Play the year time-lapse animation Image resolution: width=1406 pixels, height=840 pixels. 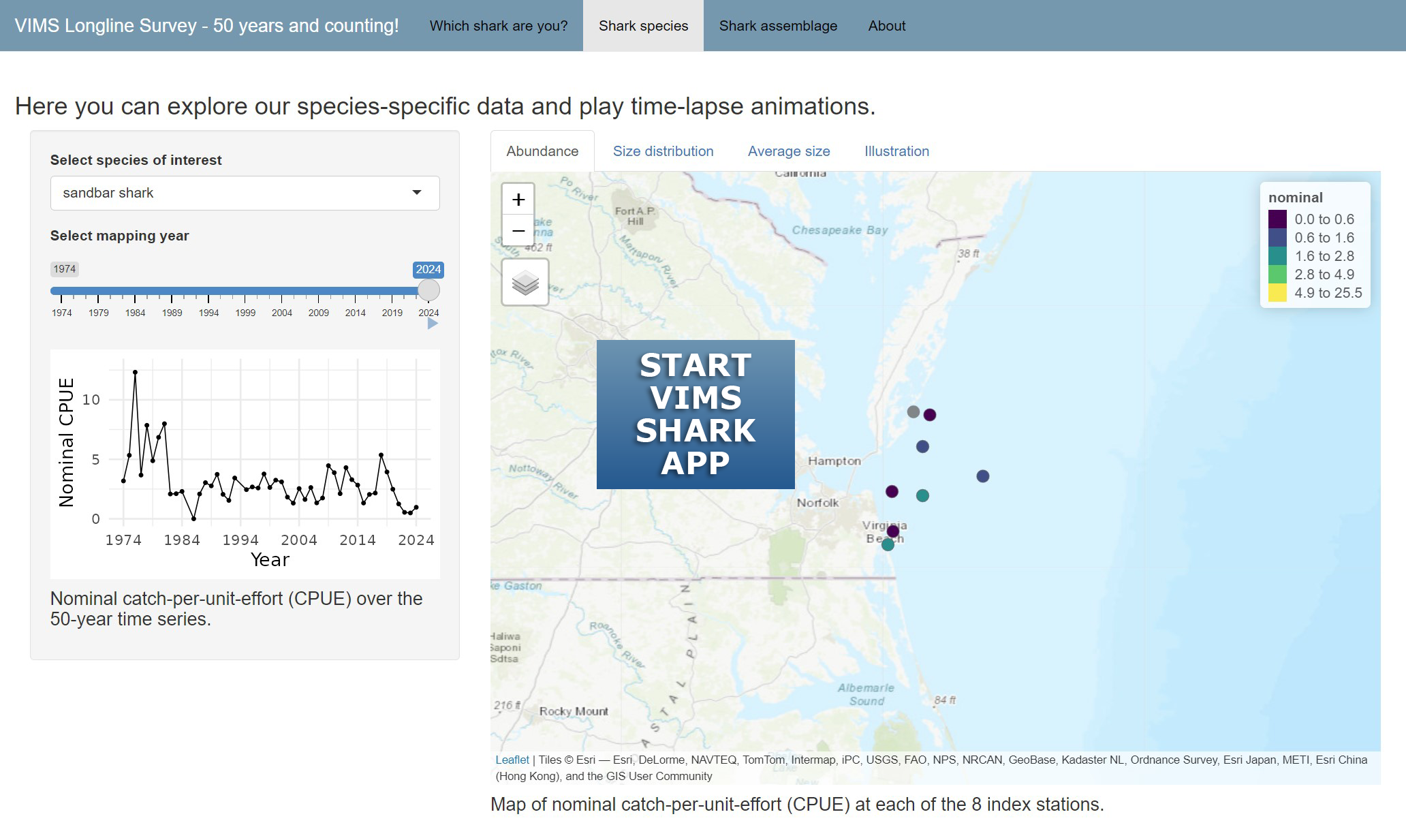pyautogui.click(x=432, y=324)
